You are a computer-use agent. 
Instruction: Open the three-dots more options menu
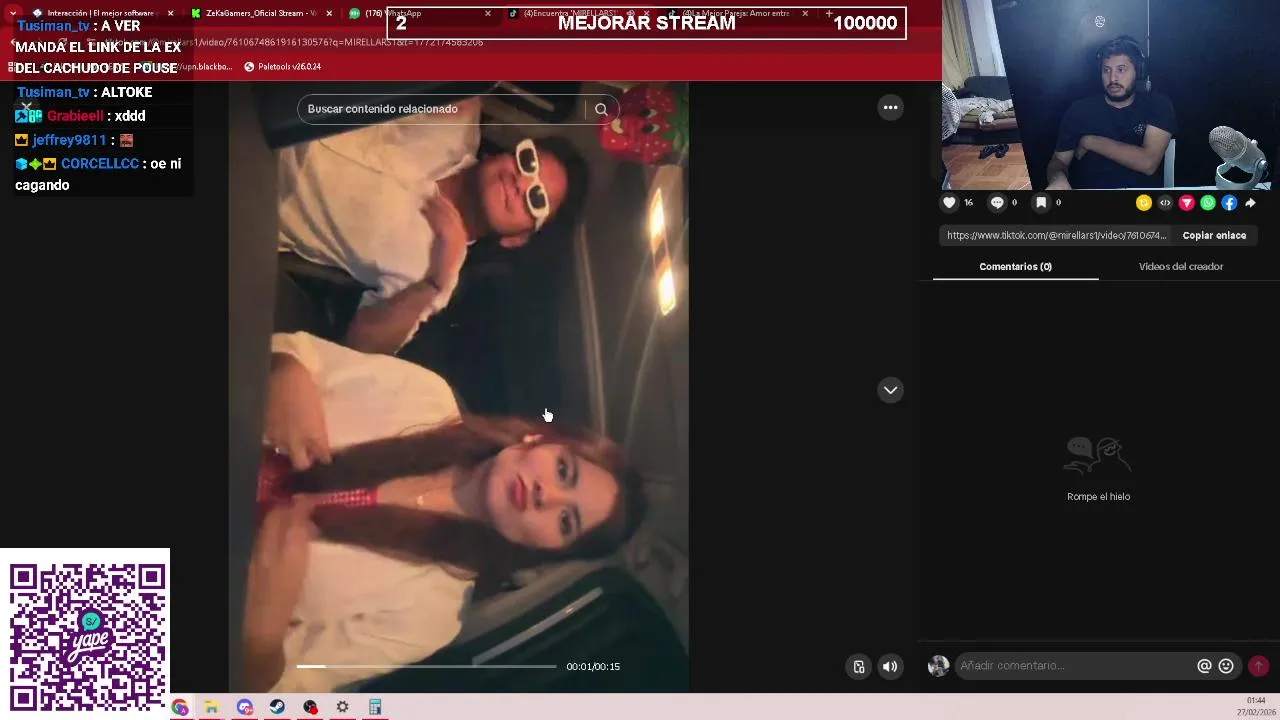tap(890, 107)
